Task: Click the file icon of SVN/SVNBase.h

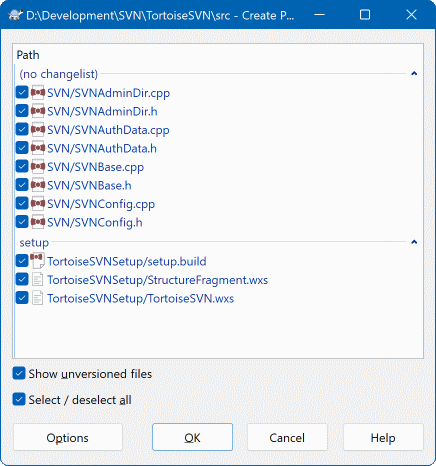Action: (x=38, y=185)
